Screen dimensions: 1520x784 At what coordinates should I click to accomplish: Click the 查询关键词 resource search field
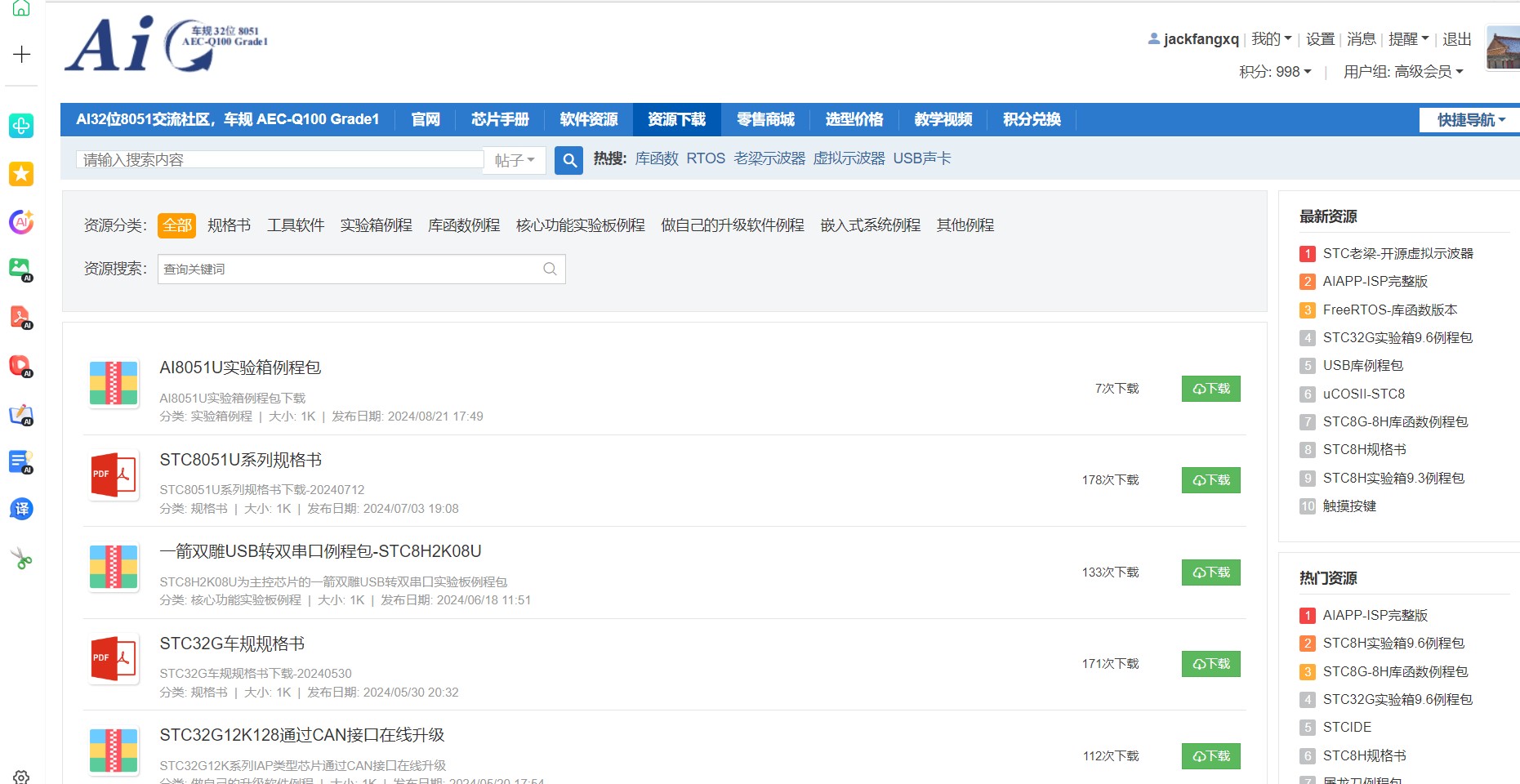(x=362, y=269)
